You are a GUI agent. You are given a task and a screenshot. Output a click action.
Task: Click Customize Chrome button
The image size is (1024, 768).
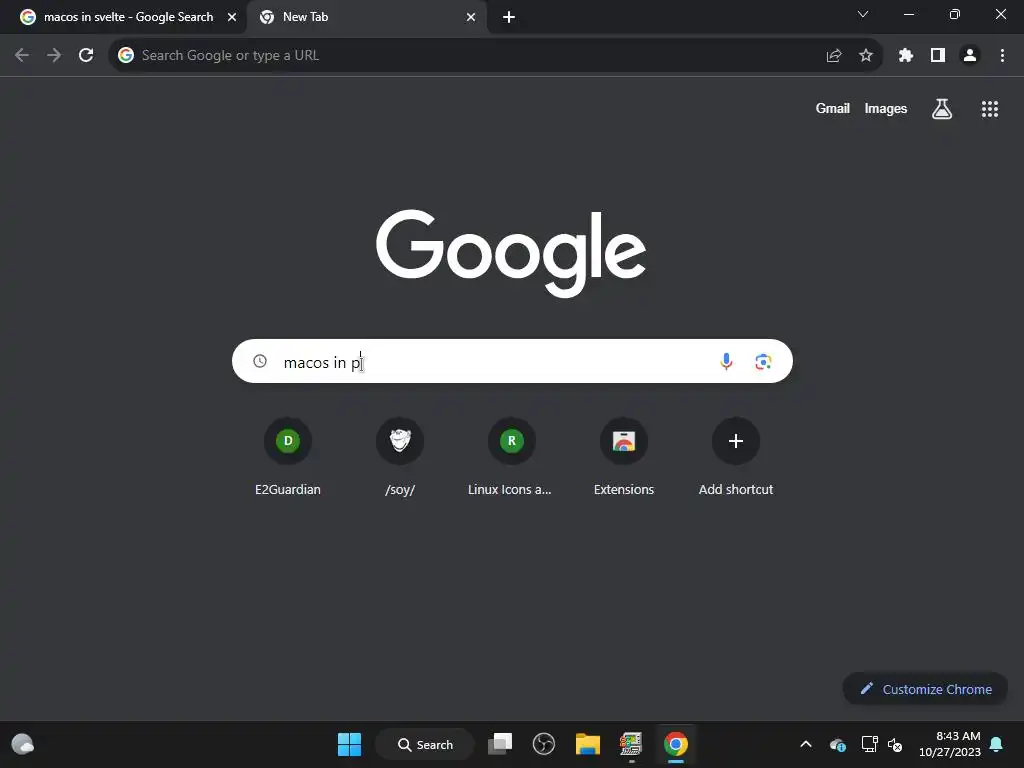[x=925, y=689]
